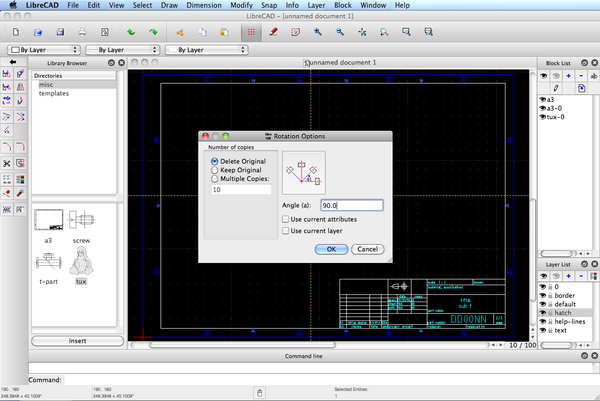600x401 pixels.
Task: Toggle visibility of the help-lines layer
Action: point(543,322)
